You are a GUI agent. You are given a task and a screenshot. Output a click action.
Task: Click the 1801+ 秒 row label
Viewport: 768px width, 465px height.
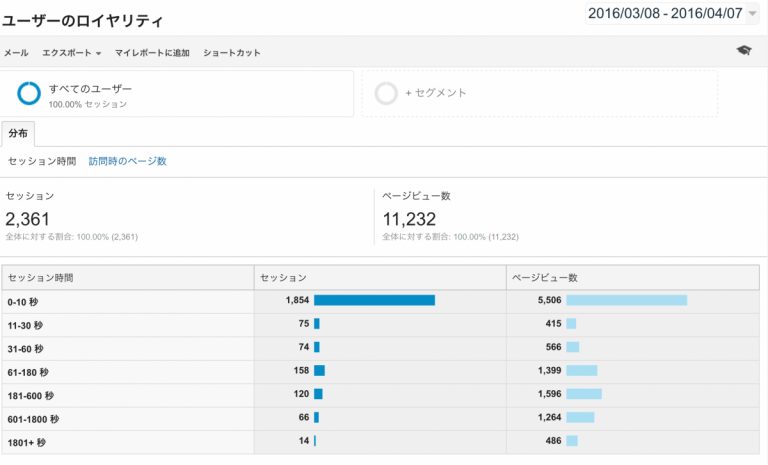coord(26,441)
